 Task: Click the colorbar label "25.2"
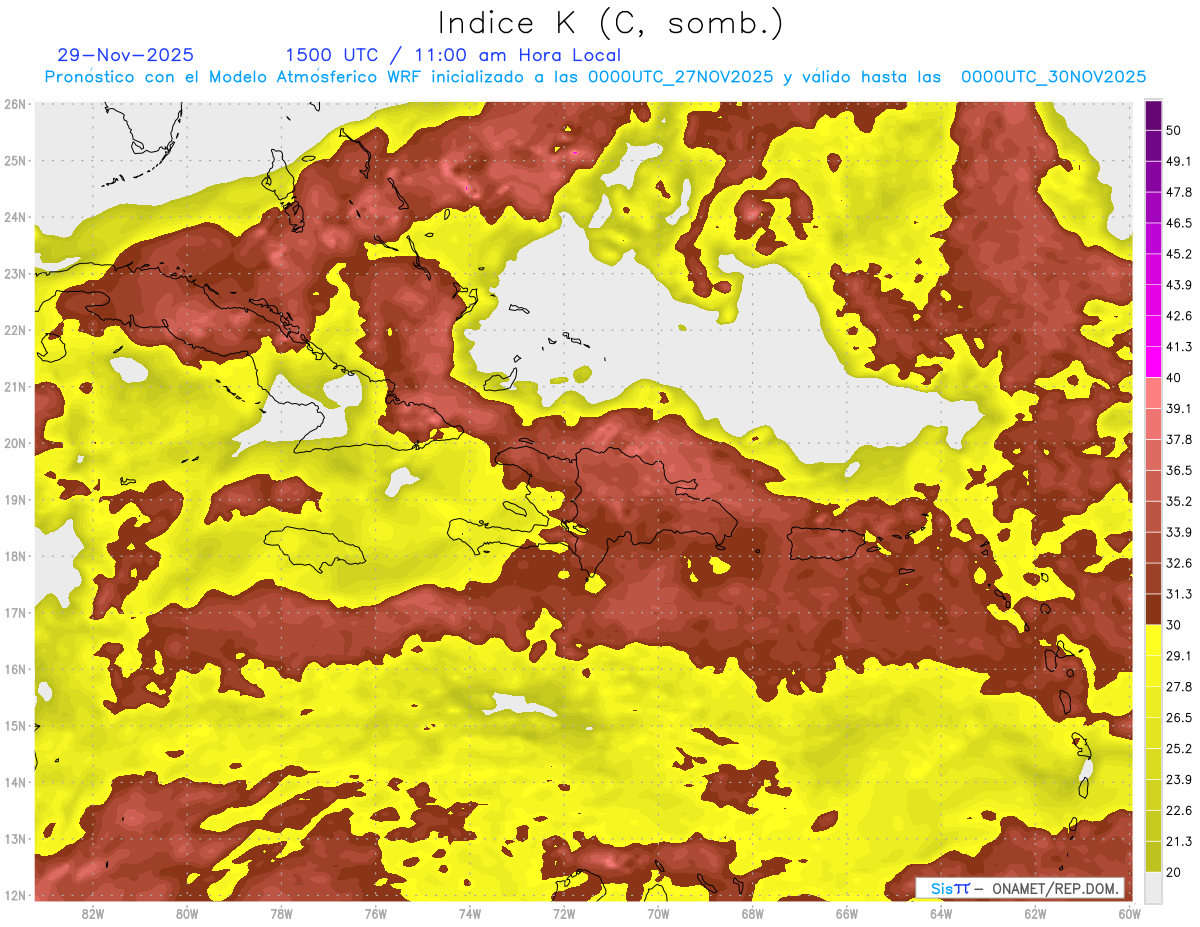pos(1180,748)
